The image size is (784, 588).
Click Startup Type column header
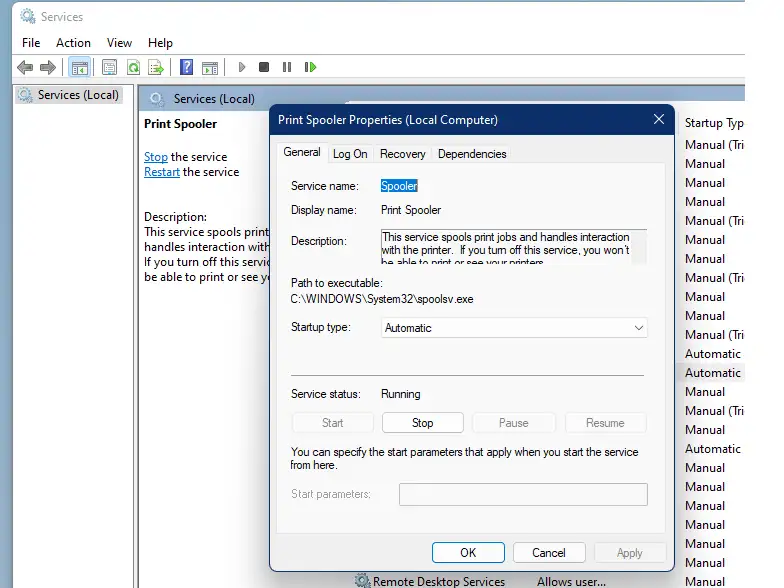pos(714,123)
